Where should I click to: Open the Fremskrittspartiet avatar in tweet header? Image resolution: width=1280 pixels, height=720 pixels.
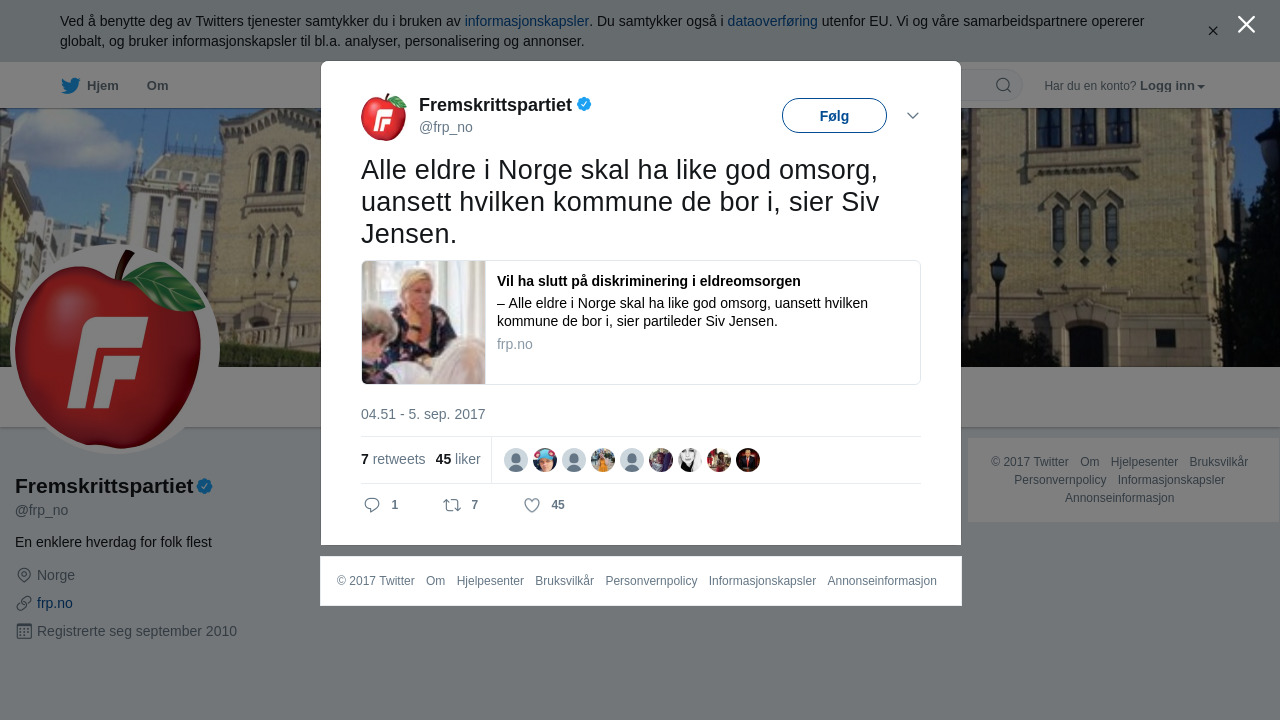click(x=384, y=117)
